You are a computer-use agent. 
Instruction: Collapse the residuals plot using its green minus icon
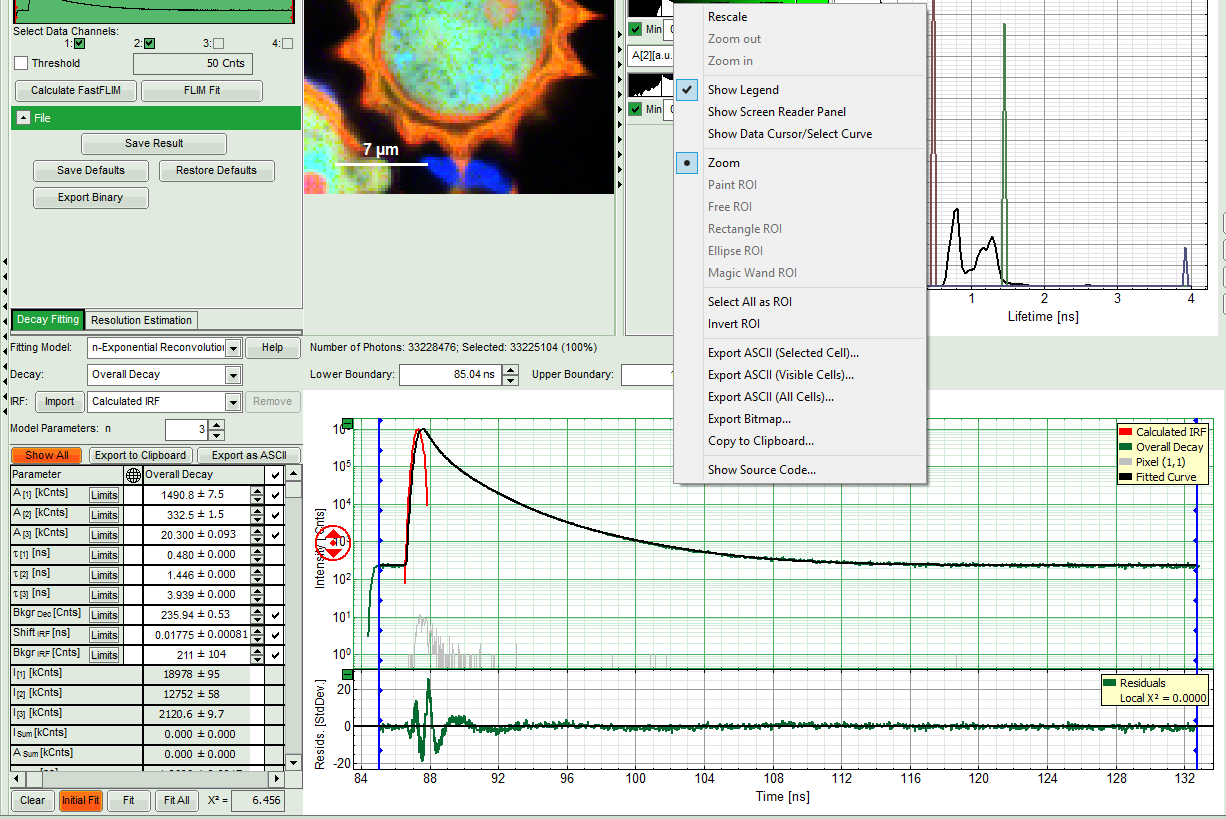347,673
